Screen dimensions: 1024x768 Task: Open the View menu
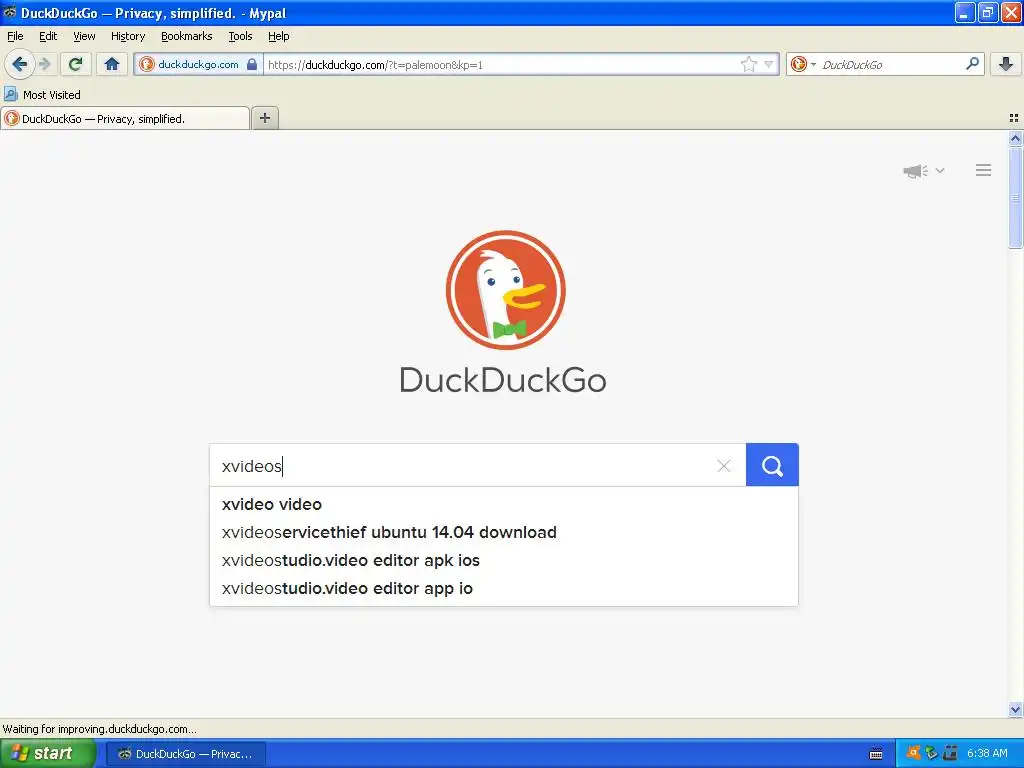tap(84, 36)
